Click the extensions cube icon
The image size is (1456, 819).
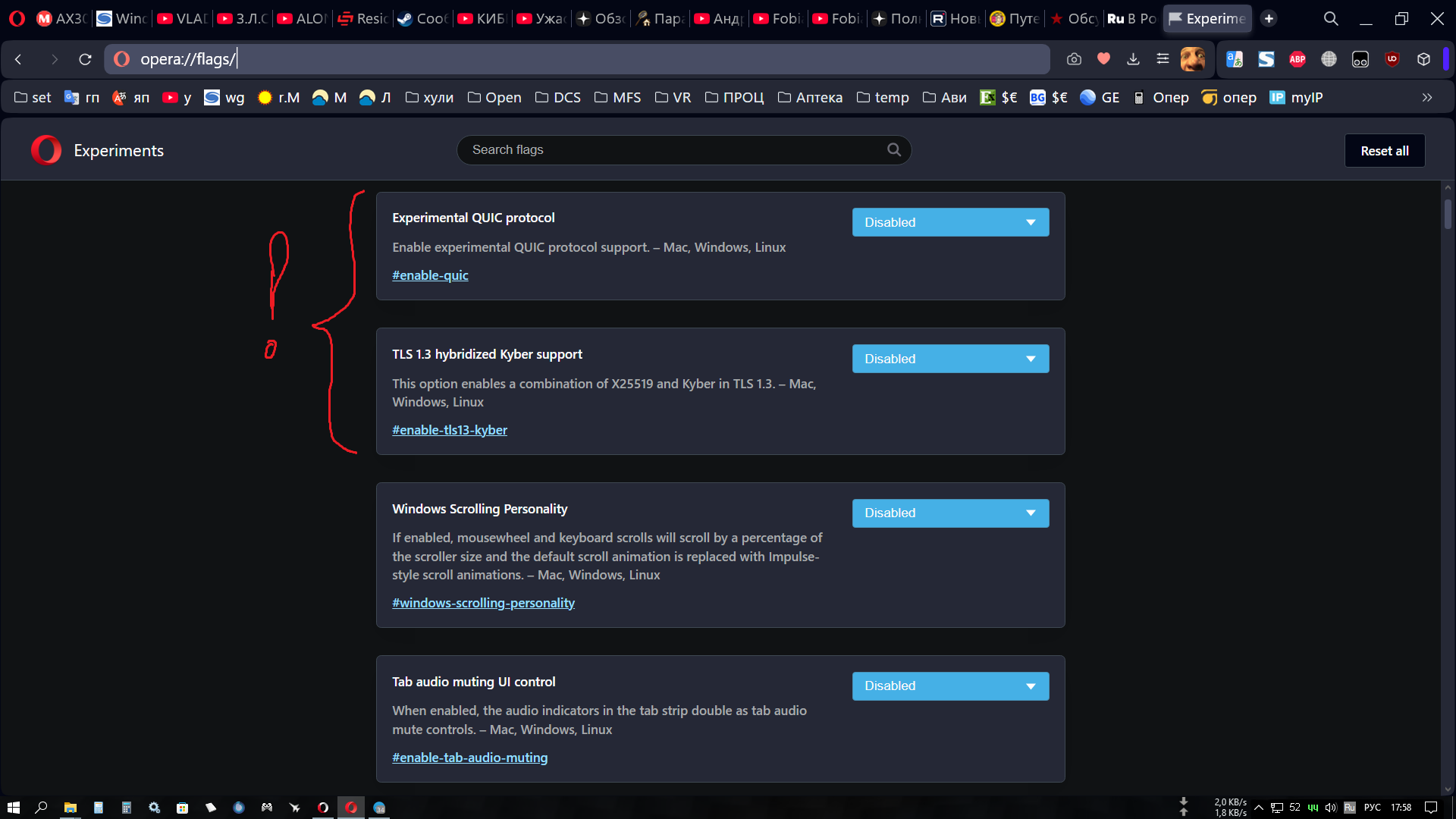coord(1423,59)
